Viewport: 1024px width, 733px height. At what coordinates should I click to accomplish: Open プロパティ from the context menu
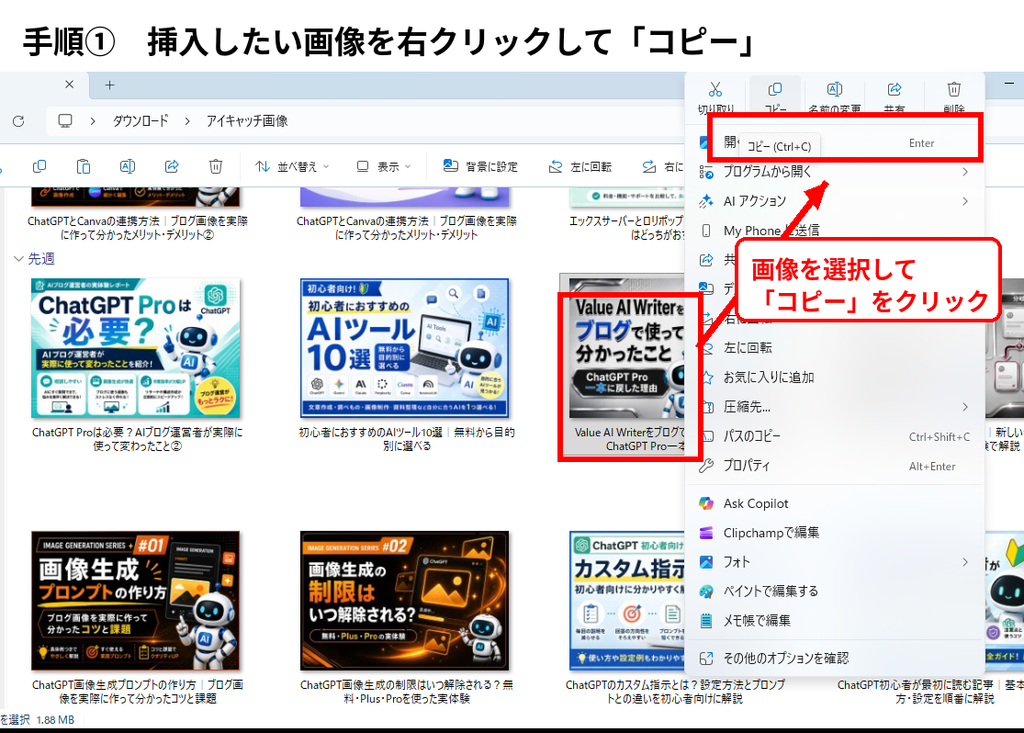834,466
